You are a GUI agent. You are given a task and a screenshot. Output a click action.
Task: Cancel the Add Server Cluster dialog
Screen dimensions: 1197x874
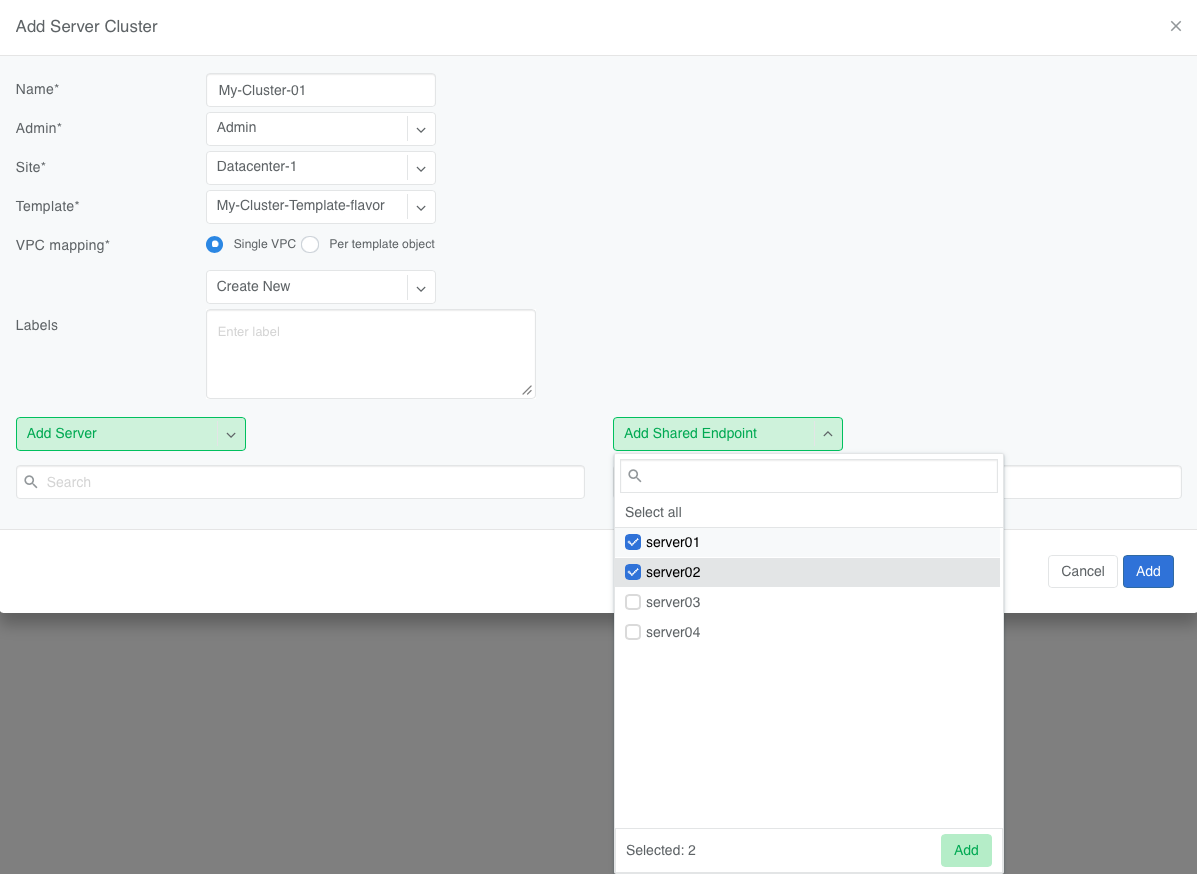click(x=1082, y=571)
